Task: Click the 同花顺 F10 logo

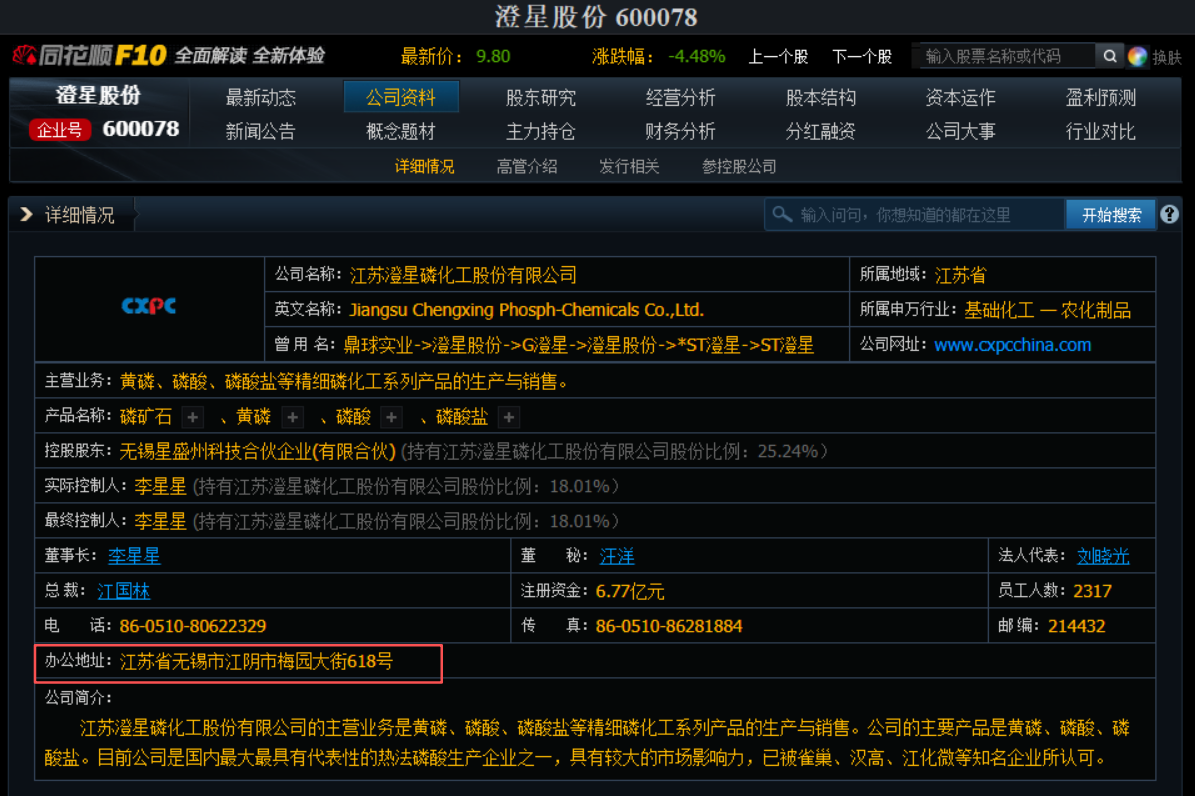Action: tap(89, 55)
